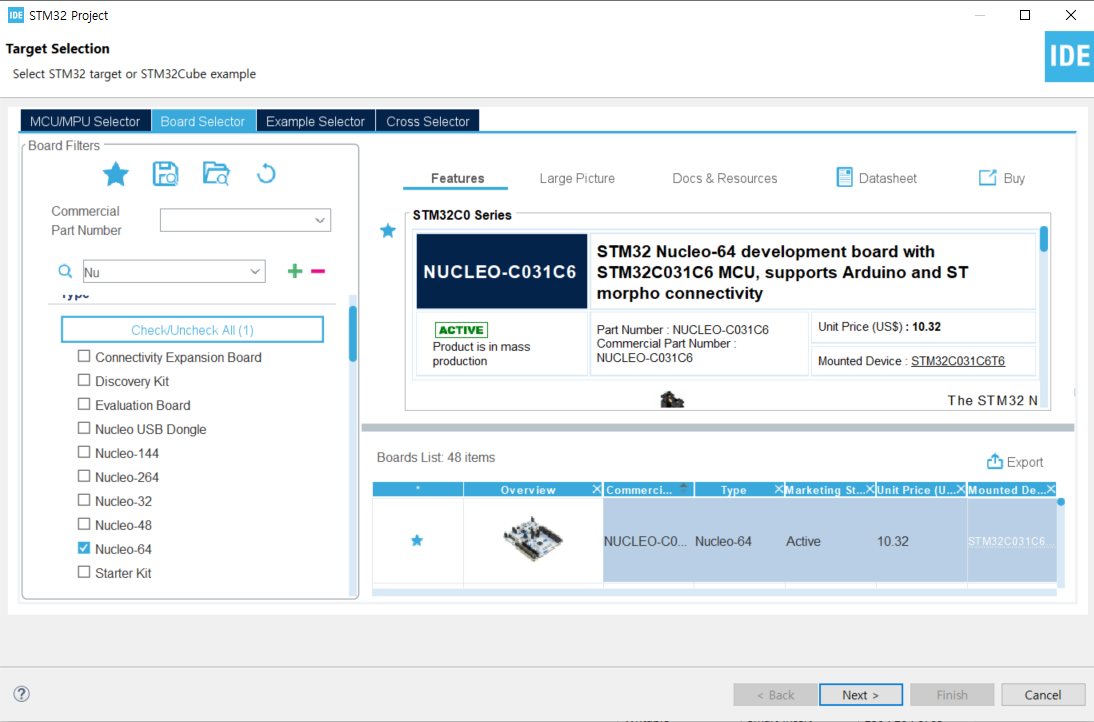This screenshot has width=1094, height=722.
Task: Click the small board image in features panel
Action: pyautogui.click(x=672, y=400)
